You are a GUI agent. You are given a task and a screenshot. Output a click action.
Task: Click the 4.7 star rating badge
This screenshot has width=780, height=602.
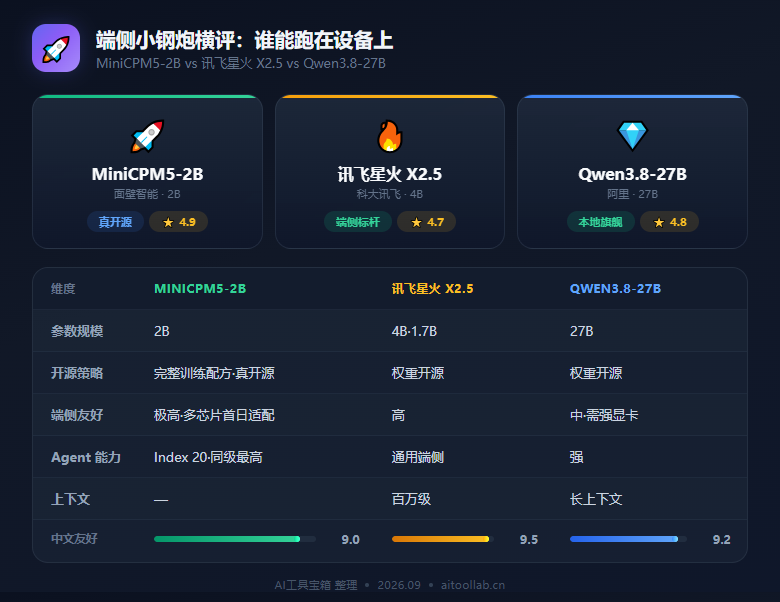[426, 222]
